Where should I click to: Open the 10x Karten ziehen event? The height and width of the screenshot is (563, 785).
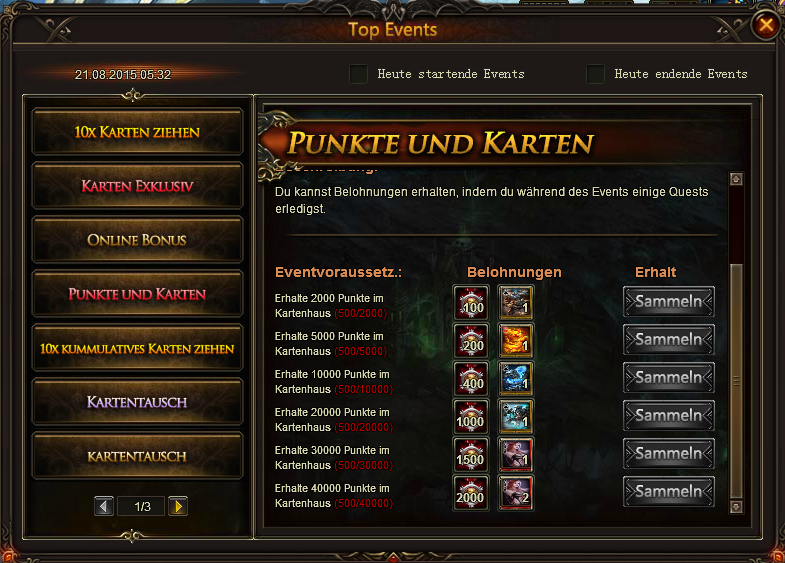137,132
